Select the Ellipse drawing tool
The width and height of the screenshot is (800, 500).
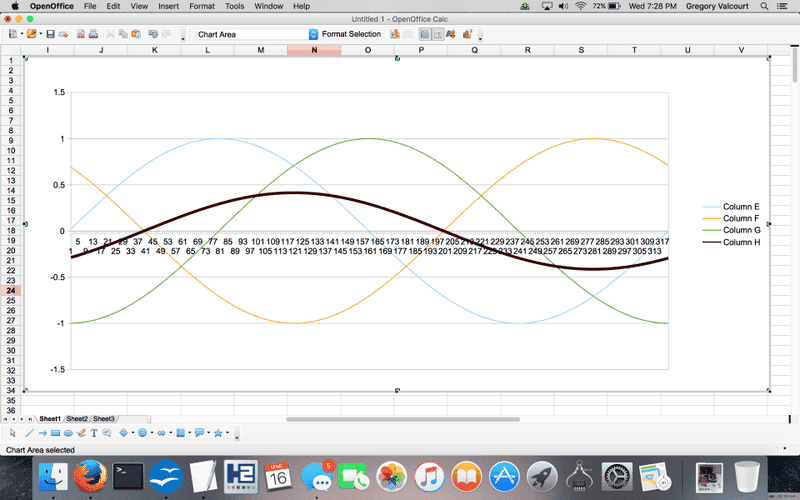click(x=68, y=433)
